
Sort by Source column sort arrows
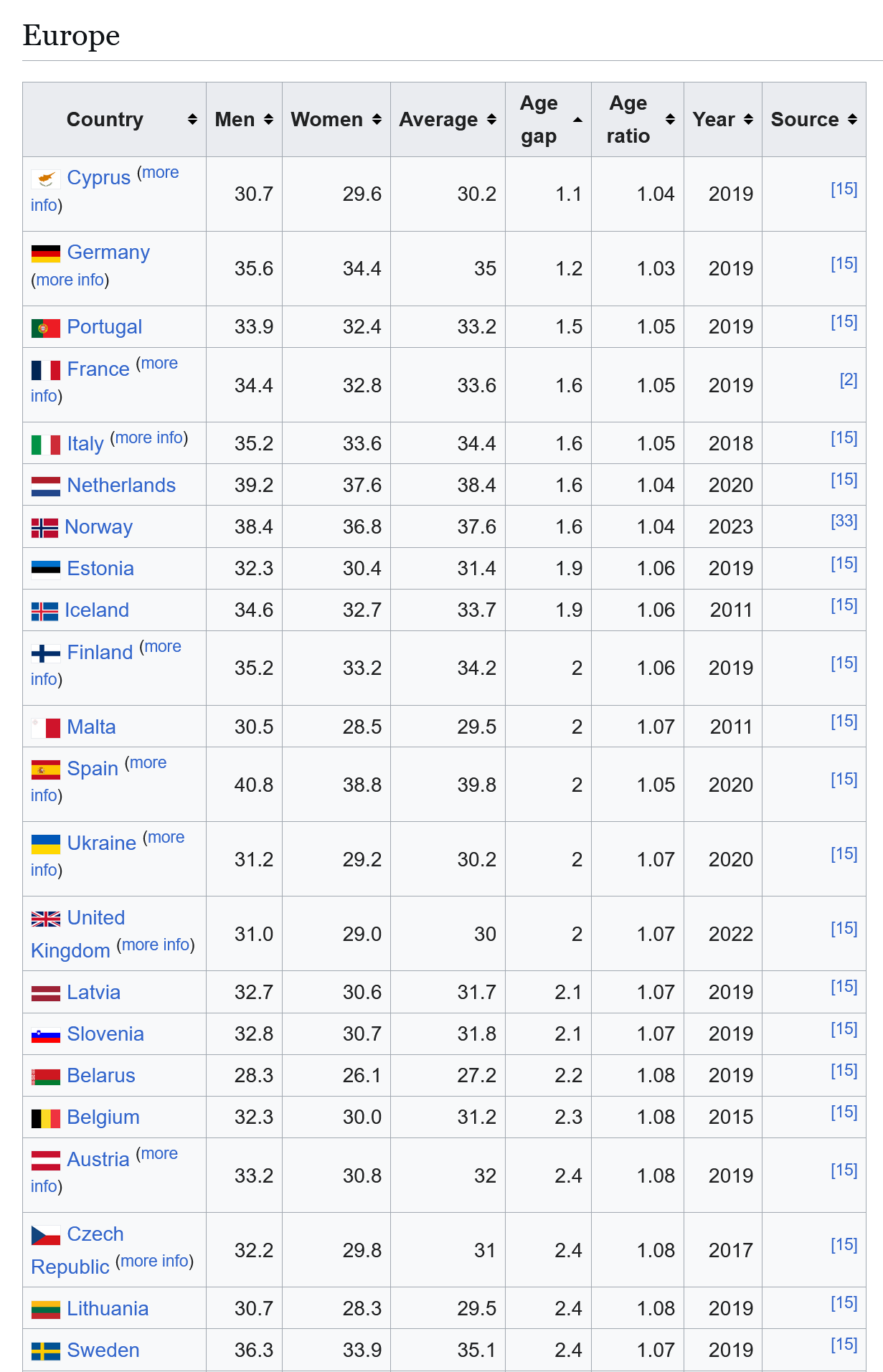click(x=852, y=120)
